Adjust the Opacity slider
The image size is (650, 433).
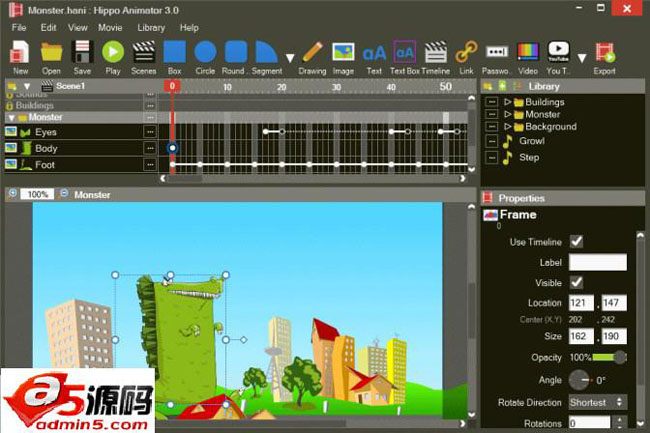coord(609,357)
